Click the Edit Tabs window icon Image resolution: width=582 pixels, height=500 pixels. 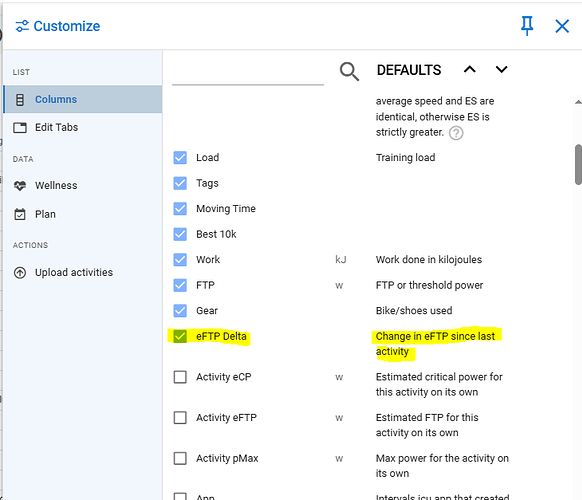click(20, 127)
